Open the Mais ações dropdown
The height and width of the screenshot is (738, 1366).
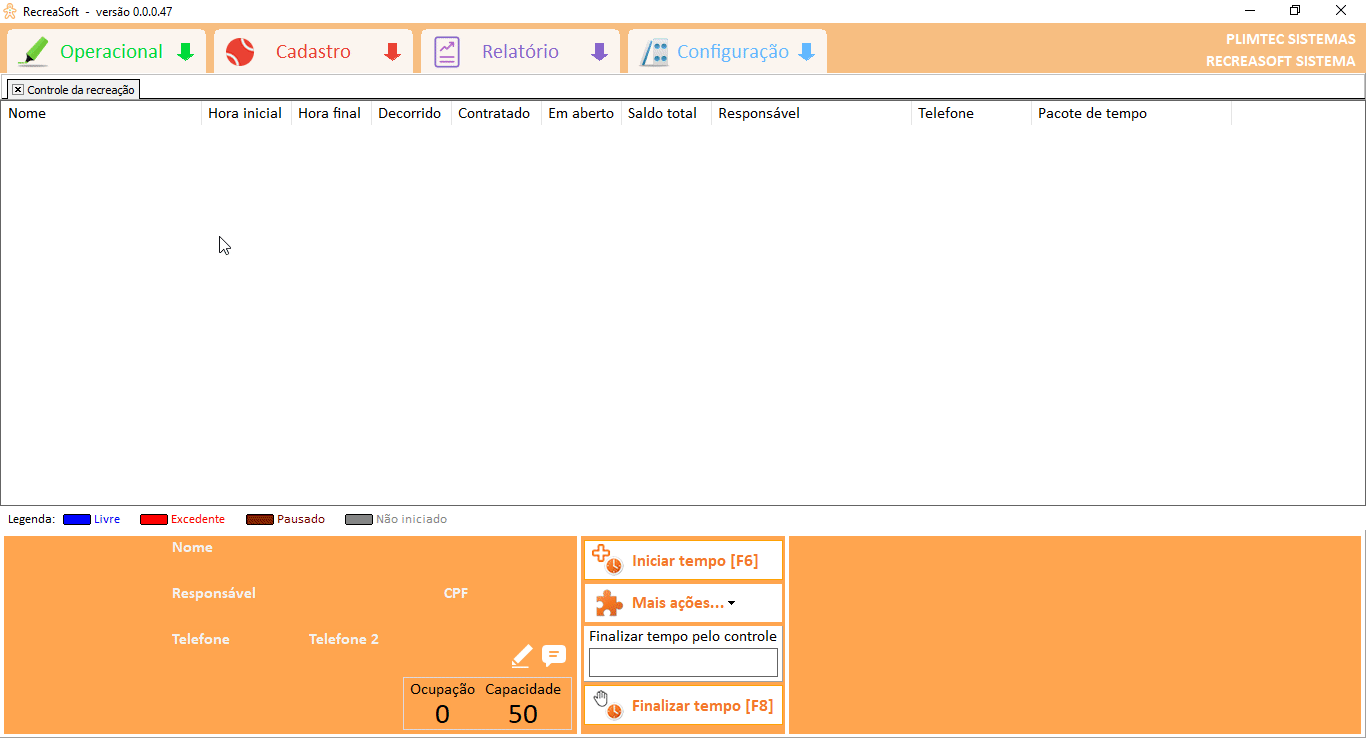pos(683,603)
